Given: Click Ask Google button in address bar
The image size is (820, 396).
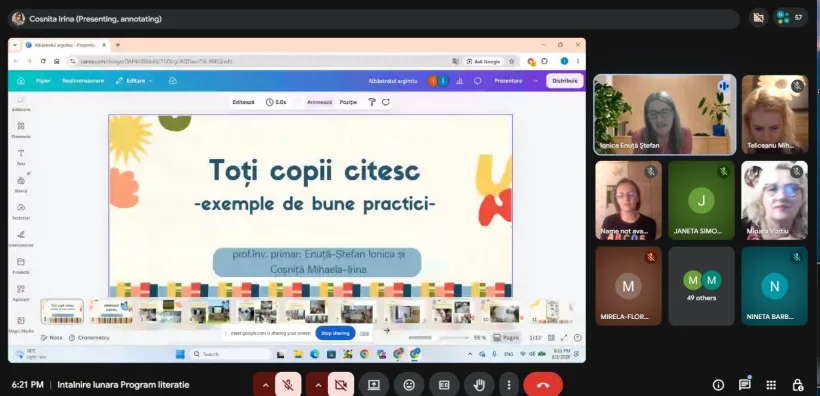Looking at the screenshot, I should click(x=484, y=61).
